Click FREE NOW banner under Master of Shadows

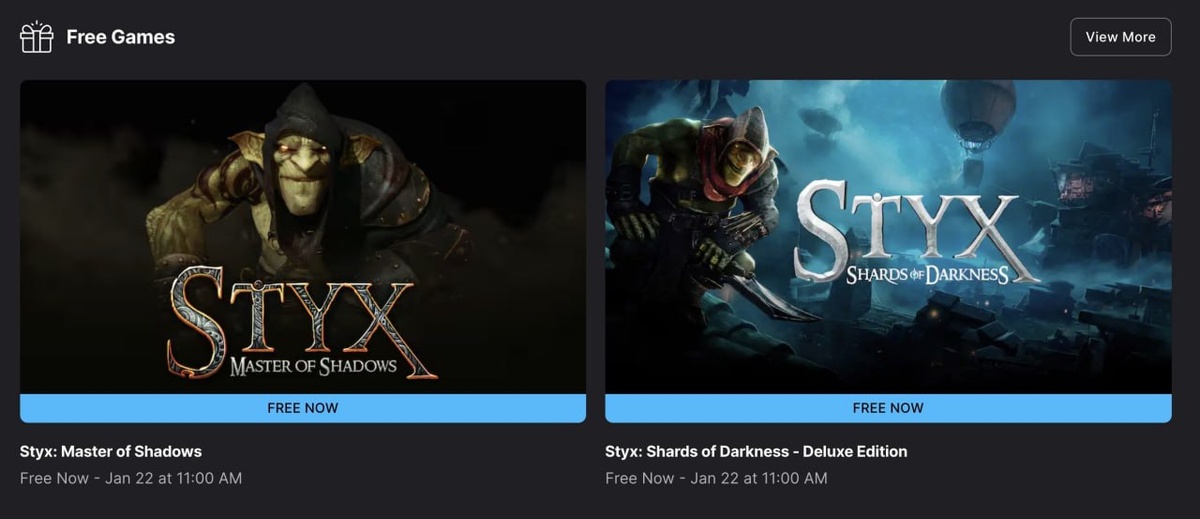click(303, 408)
